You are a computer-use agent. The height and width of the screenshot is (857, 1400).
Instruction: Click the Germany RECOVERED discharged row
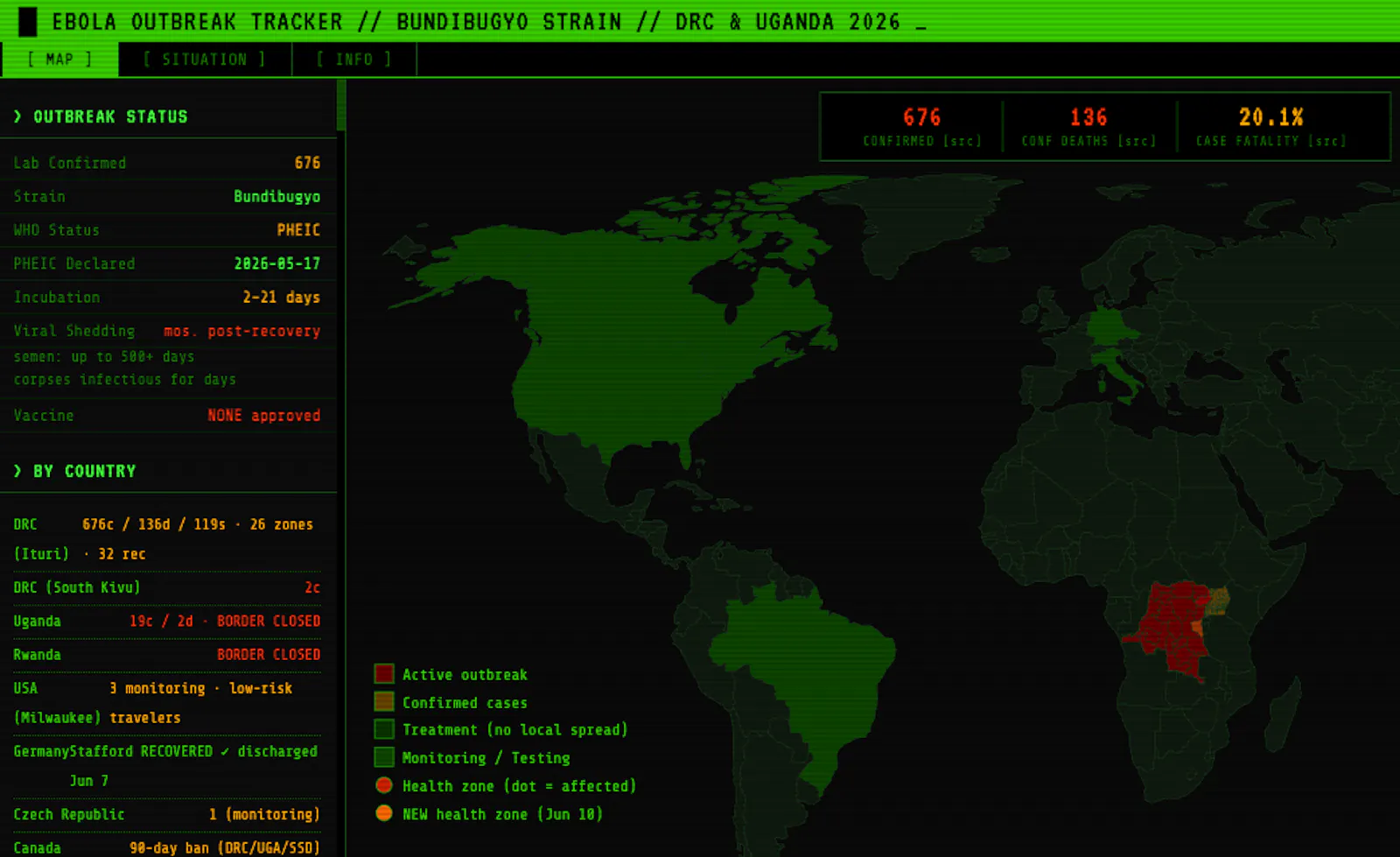(x=167, y=766)
